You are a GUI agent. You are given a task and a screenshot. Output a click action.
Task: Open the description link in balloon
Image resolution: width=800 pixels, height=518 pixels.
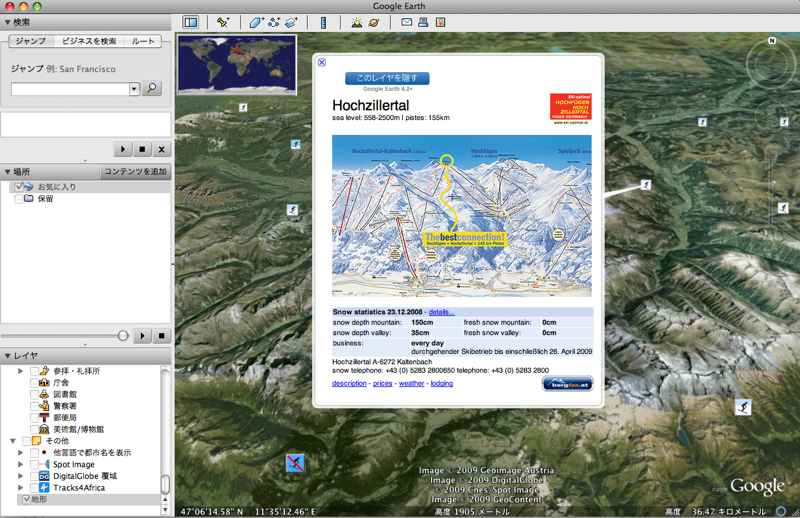tap(349, 383)
